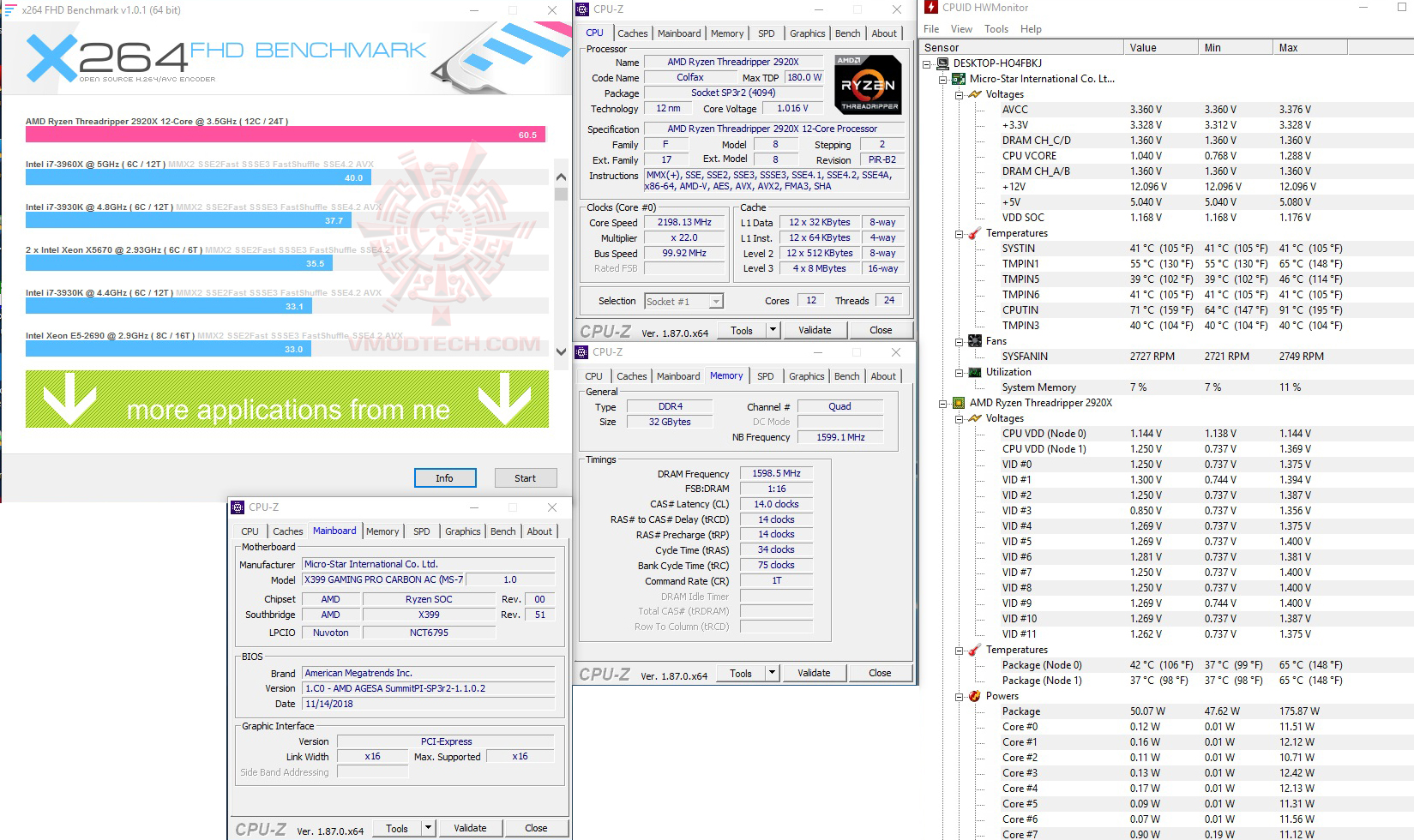Image resolution: width=1414 pixels, height=840 pixels.
Task: Click the Voltages icon under AMD Ryzen Threadripper 2920X
Action: click(x=975, y=418)
